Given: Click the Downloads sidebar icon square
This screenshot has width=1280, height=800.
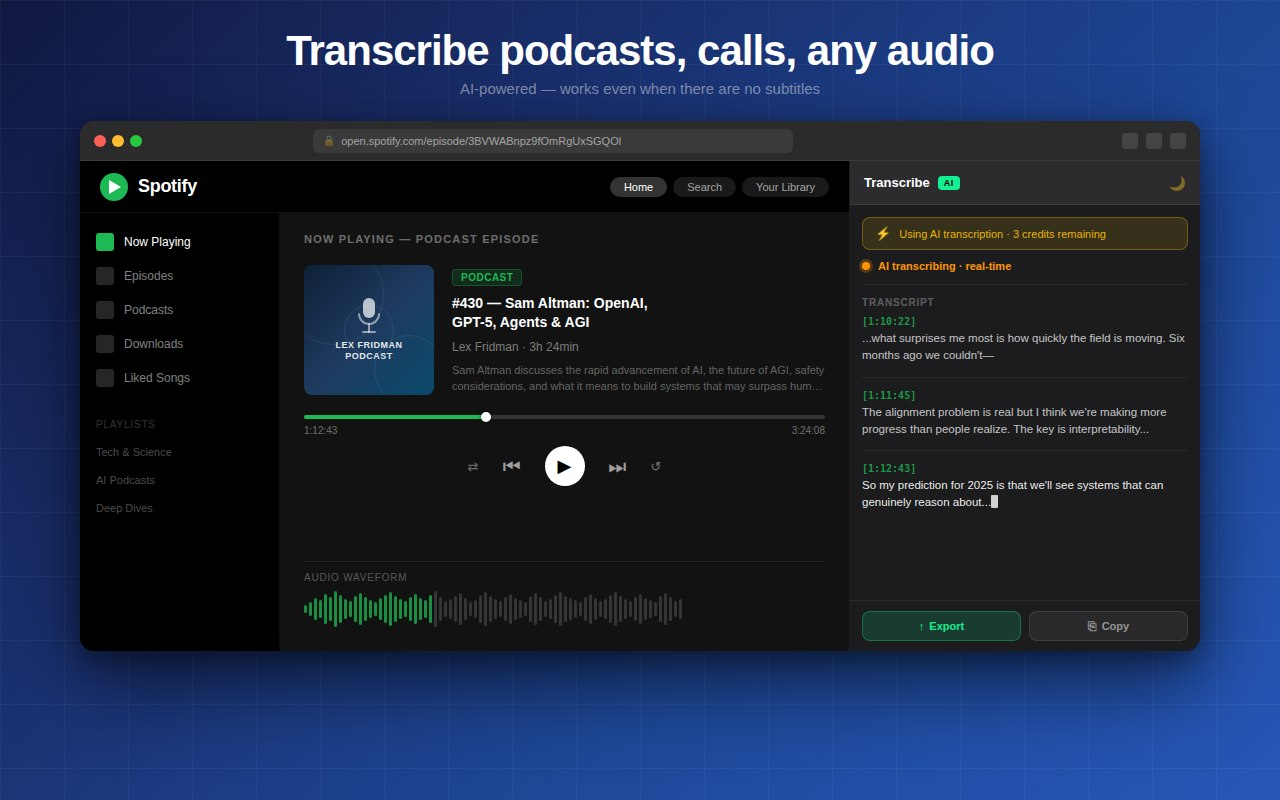Looking at the screenshot, I should click(105, 344).
